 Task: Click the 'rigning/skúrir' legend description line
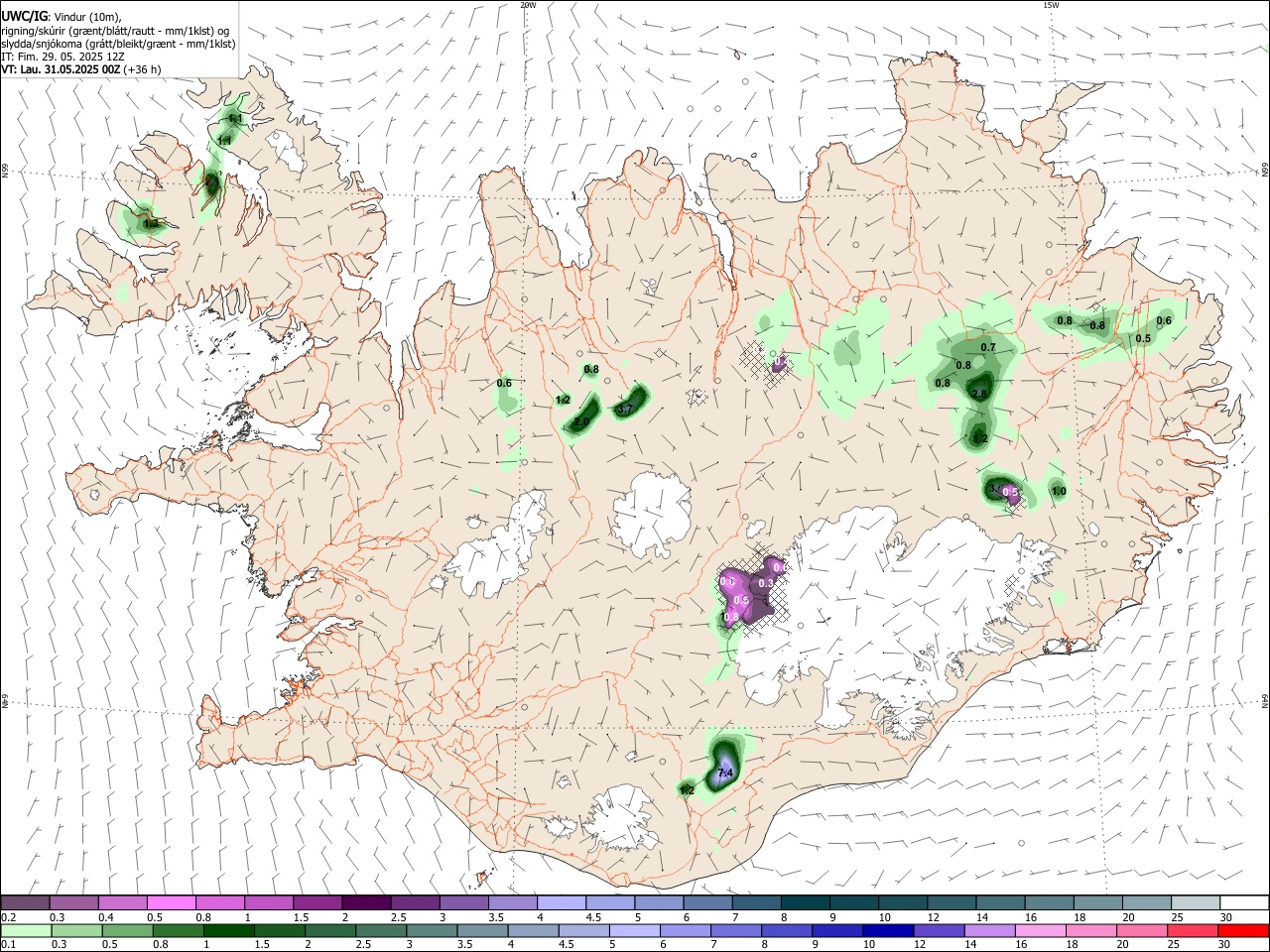(x=116, y=30)
